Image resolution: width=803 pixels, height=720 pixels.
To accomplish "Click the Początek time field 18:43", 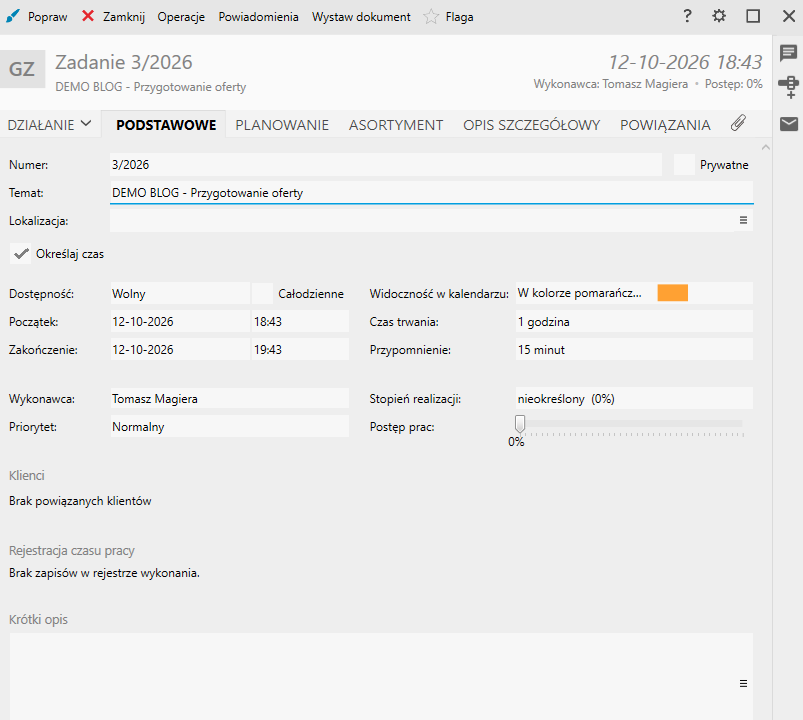I will pos(300,322).
